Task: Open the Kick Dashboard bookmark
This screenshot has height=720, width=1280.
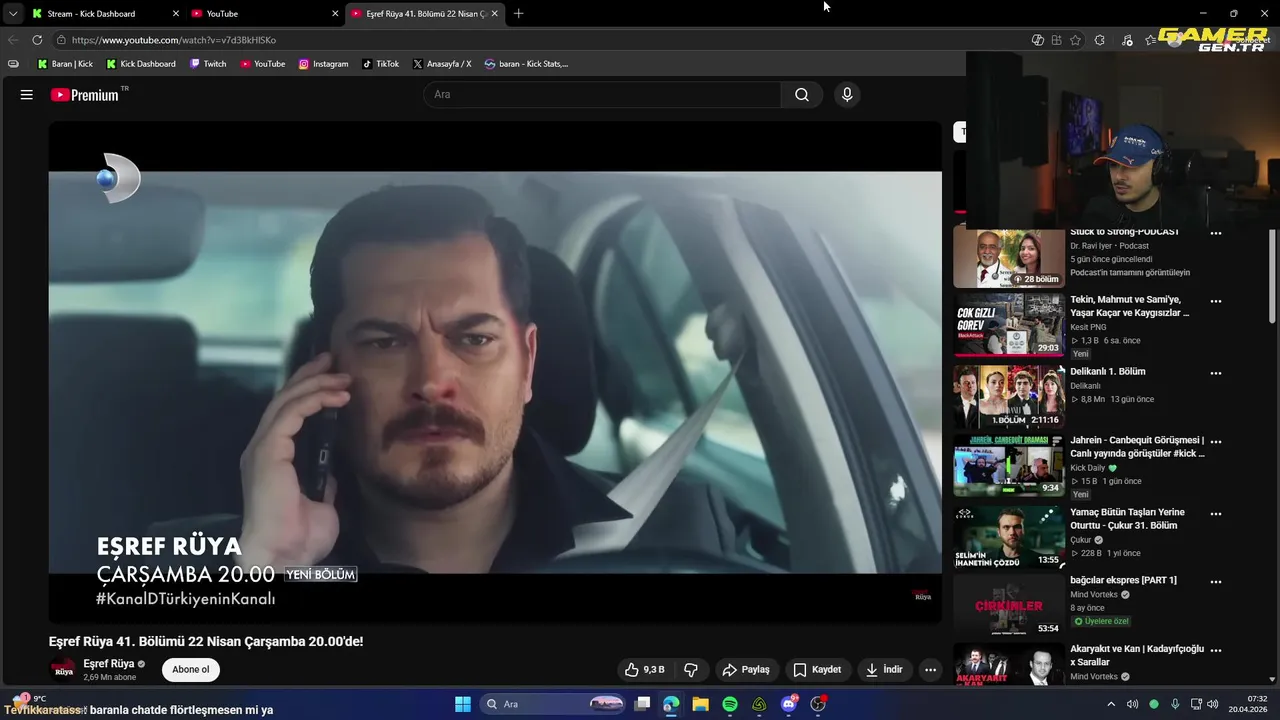Action: 141,64
